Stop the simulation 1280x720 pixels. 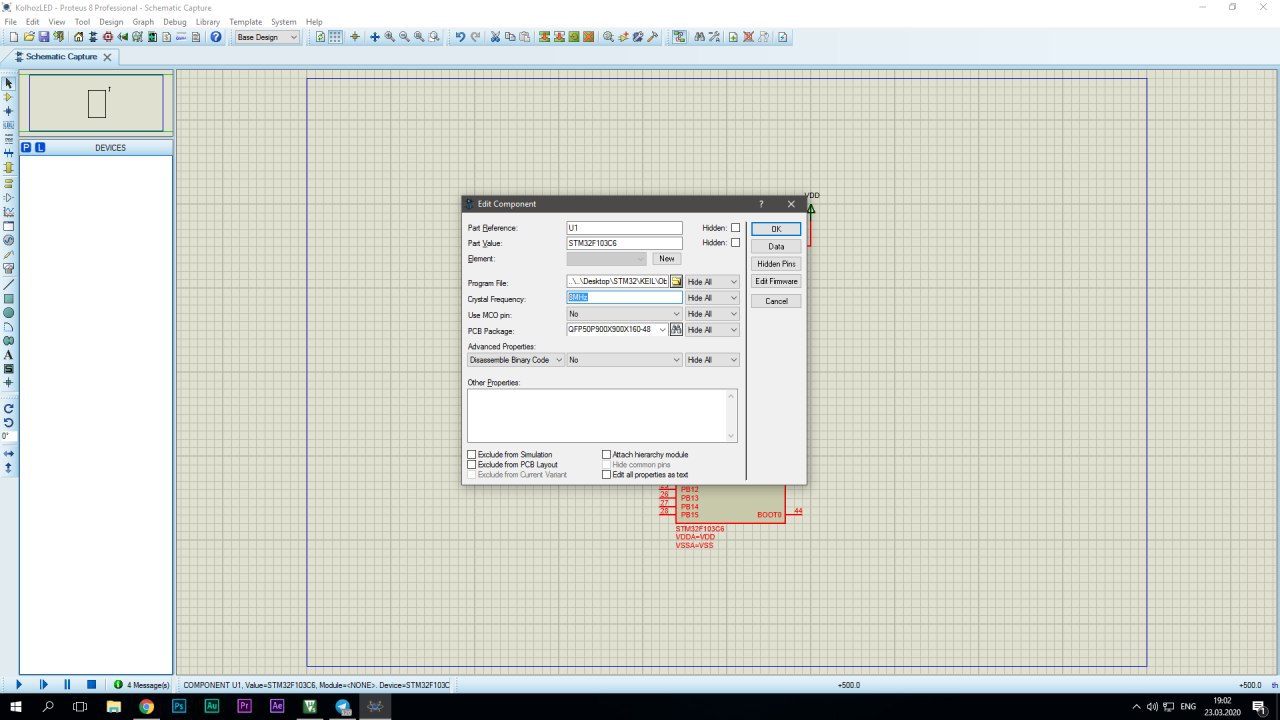(x=91, y=685)
